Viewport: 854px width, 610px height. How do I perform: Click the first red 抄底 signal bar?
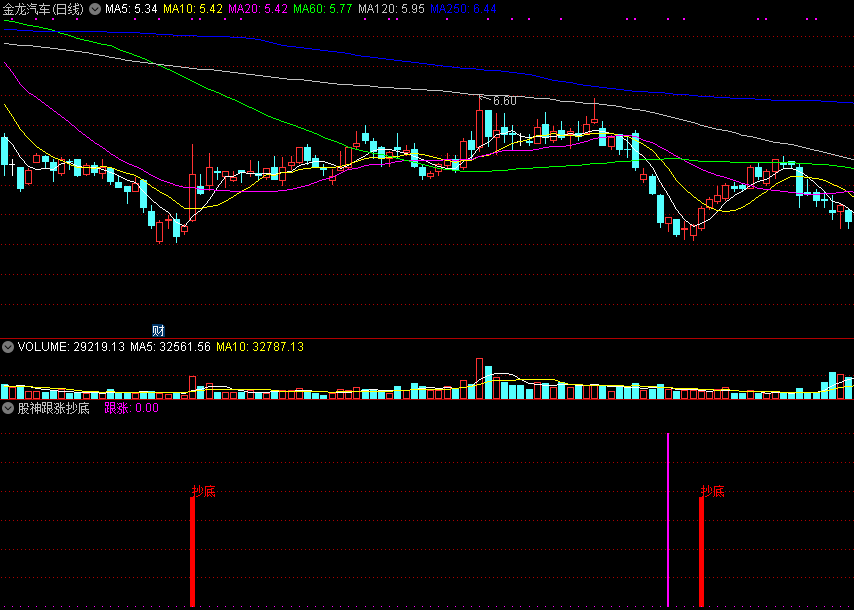tap(192, 551)
